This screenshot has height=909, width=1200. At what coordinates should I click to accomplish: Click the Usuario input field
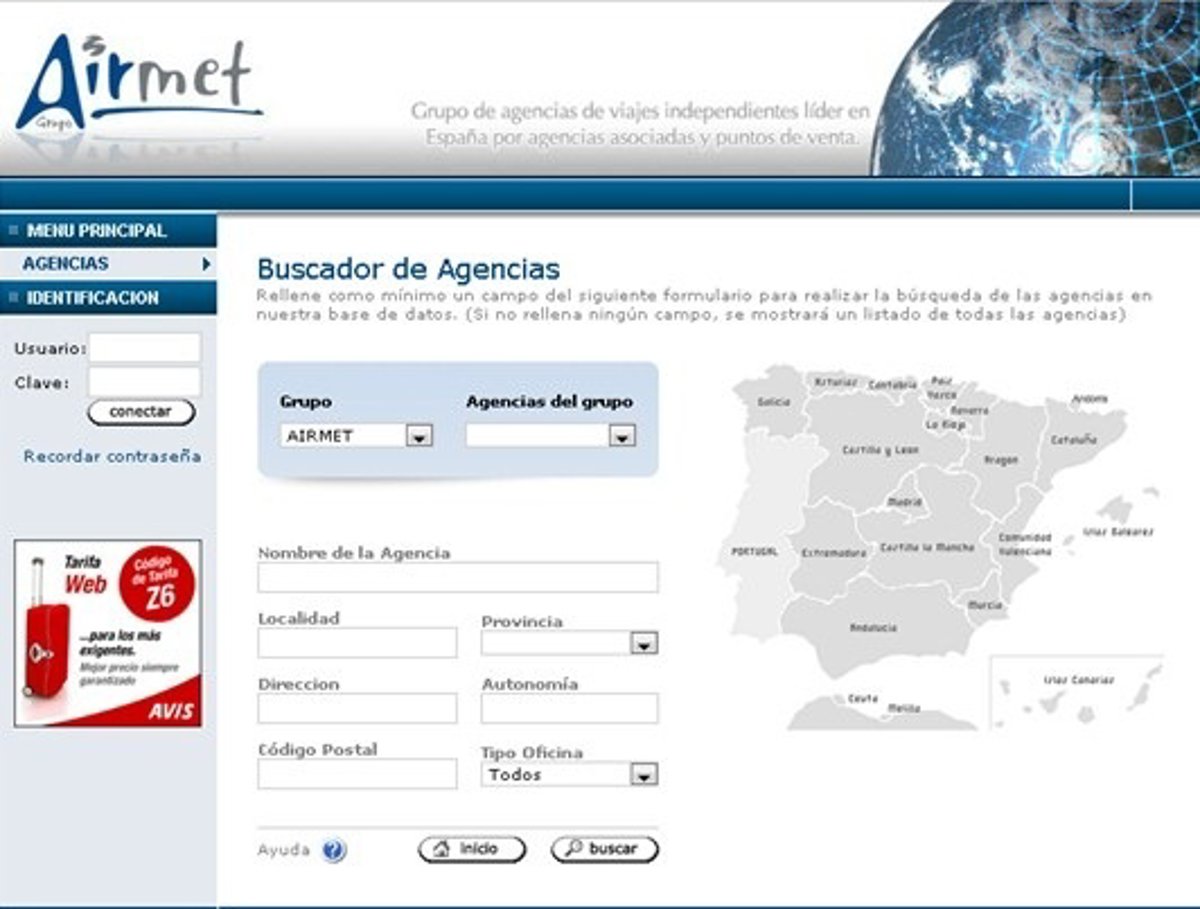click(x=145, y=348)
